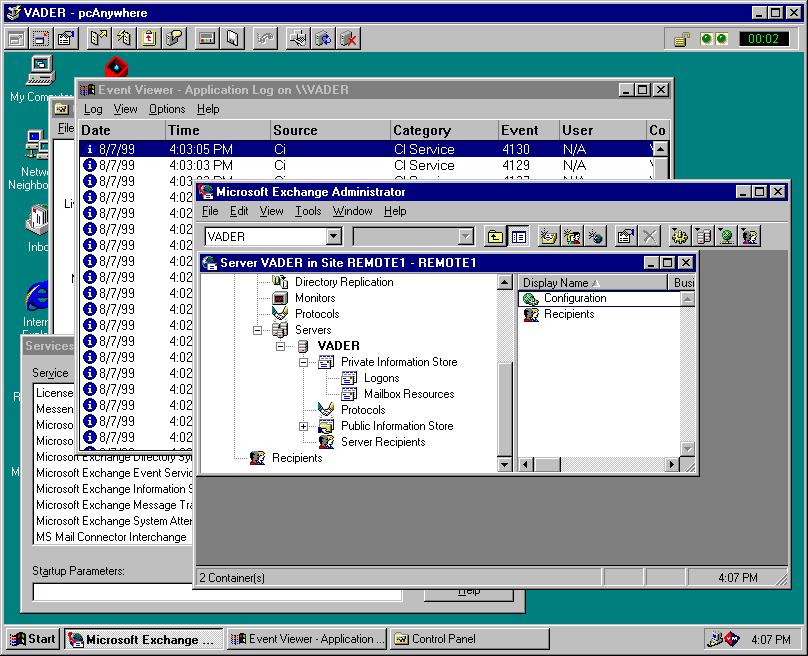
Task: Click the Internet Explorer desktop icon
Action: pos(38,297)
